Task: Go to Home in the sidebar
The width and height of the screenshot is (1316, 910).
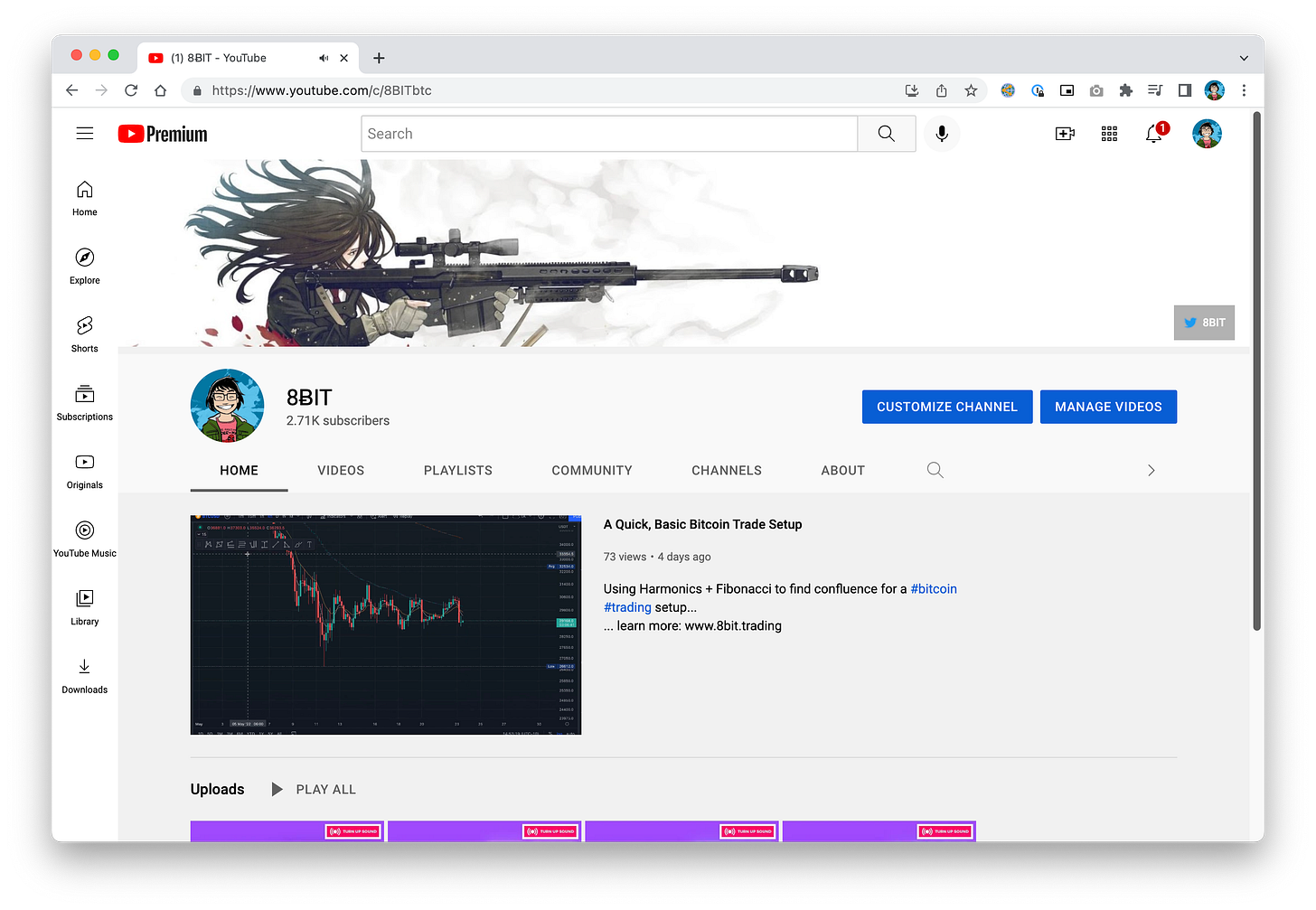Action: 85,198
